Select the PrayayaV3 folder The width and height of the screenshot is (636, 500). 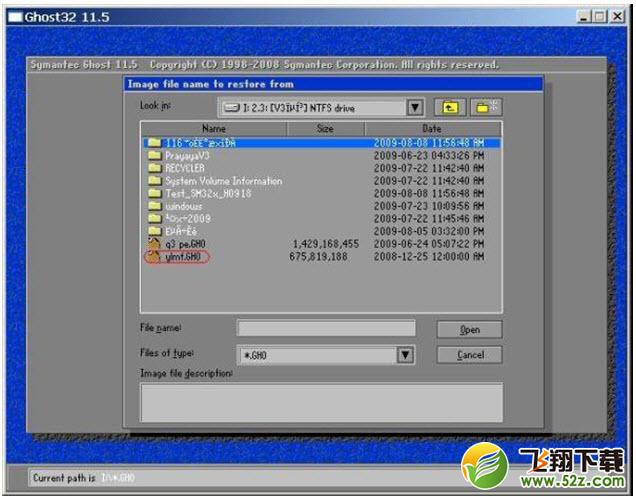click(x=187, y=156)
